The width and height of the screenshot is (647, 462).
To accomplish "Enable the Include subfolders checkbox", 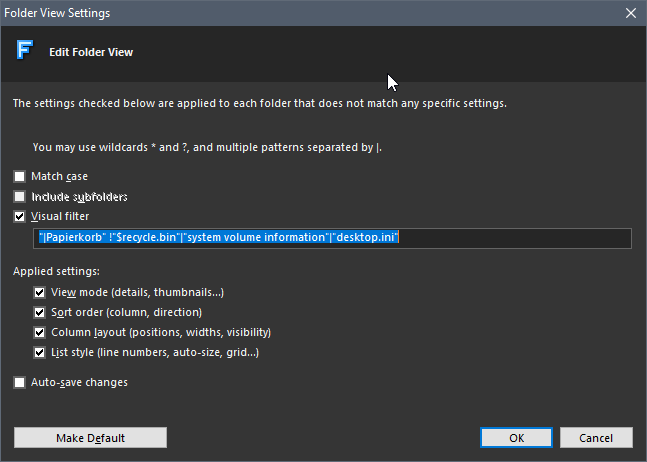I will [20, 196].
